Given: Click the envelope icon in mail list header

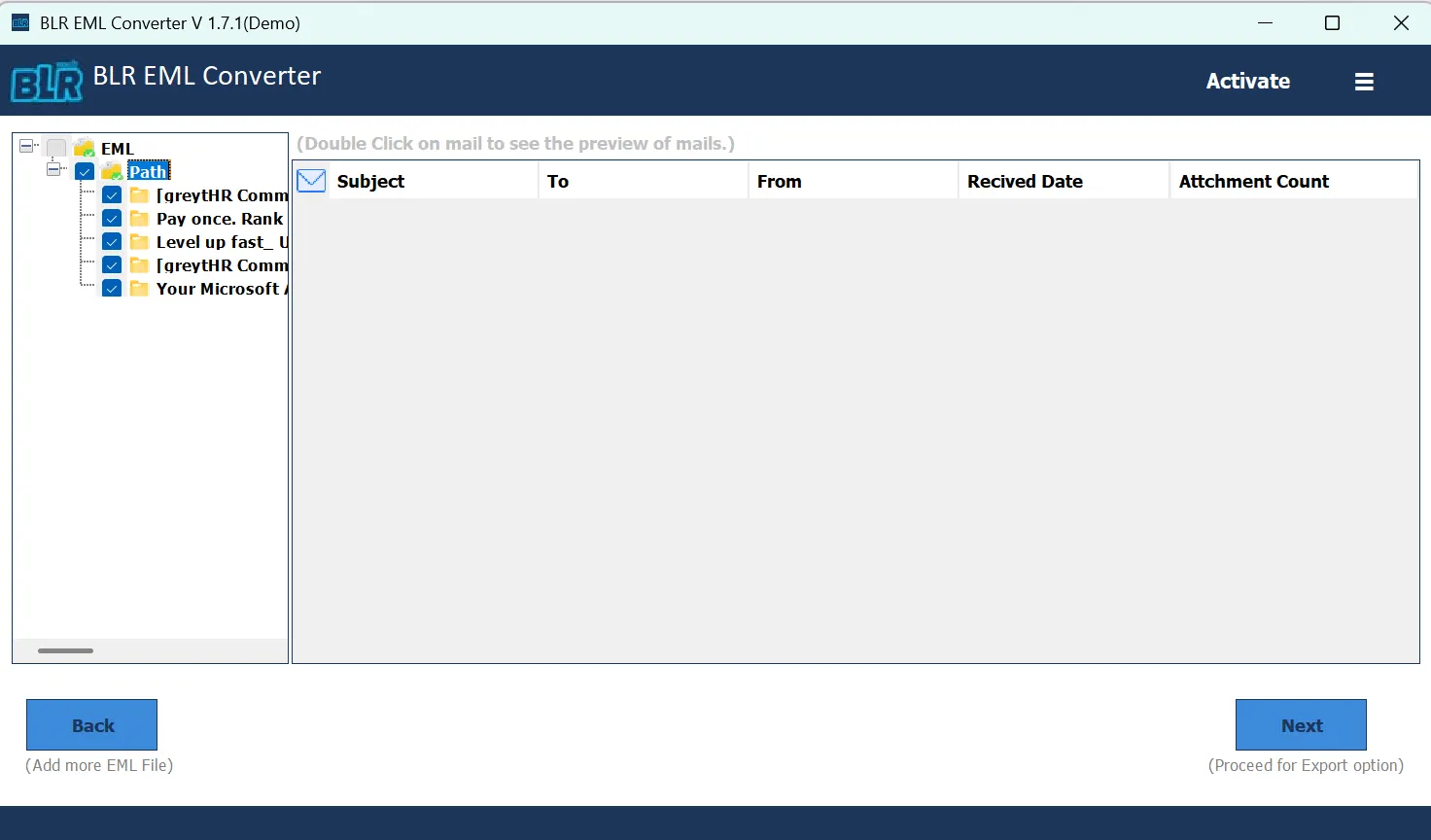Looking at the screenshot, I should pos(311,181).
